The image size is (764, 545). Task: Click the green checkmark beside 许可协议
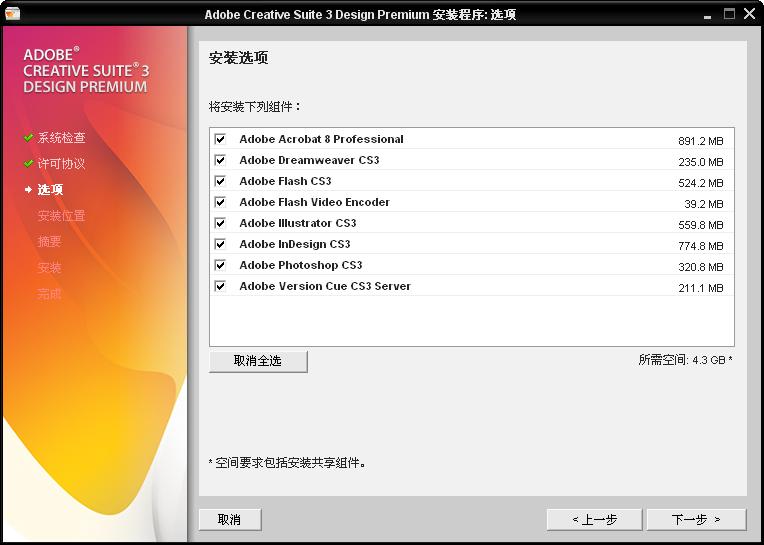pos(29,163)
